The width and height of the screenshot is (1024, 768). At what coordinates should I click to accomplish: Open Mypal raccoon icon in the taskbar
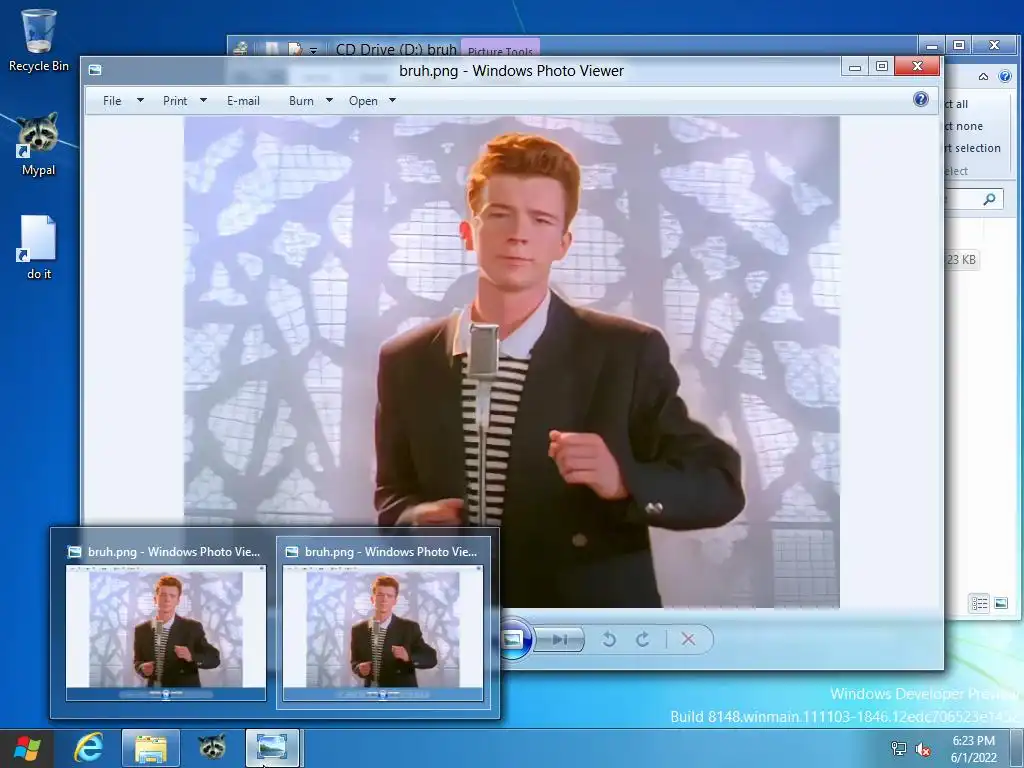click(212, 748)
